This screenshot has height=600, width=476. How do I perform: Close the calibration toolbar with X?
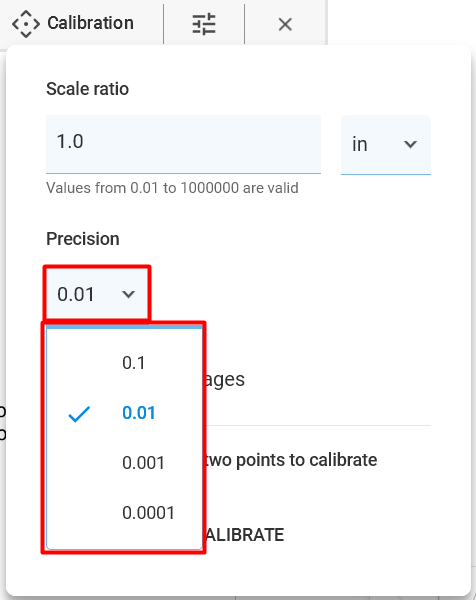pos(285,24)
